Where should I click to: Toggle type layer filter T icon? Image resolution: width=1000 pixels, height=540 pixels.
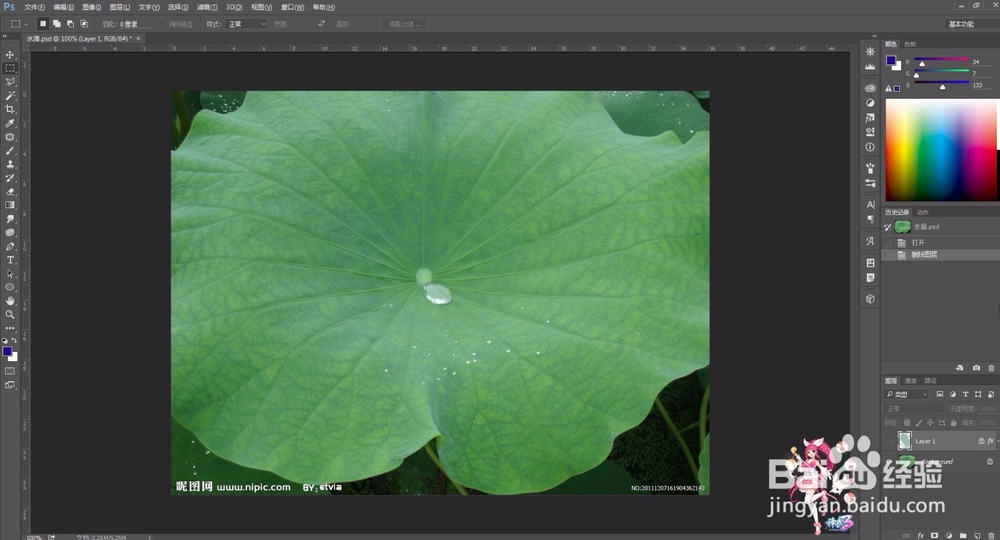[x=966, y=394]
